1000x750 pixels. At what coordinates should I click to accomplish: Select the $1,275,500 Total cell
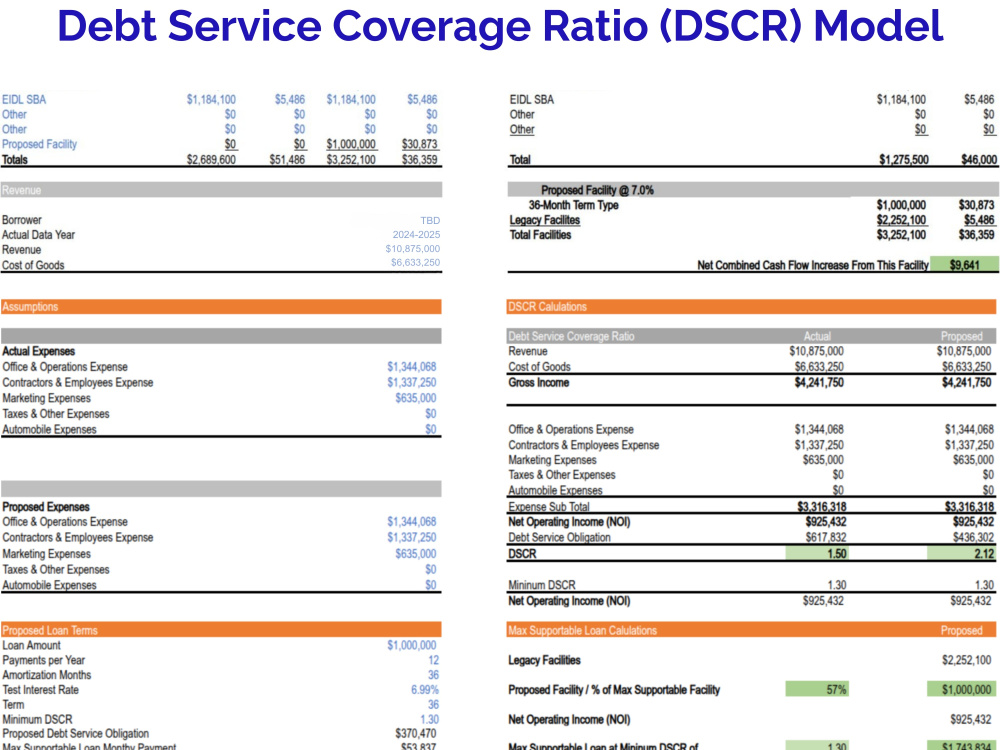[904, 159]
